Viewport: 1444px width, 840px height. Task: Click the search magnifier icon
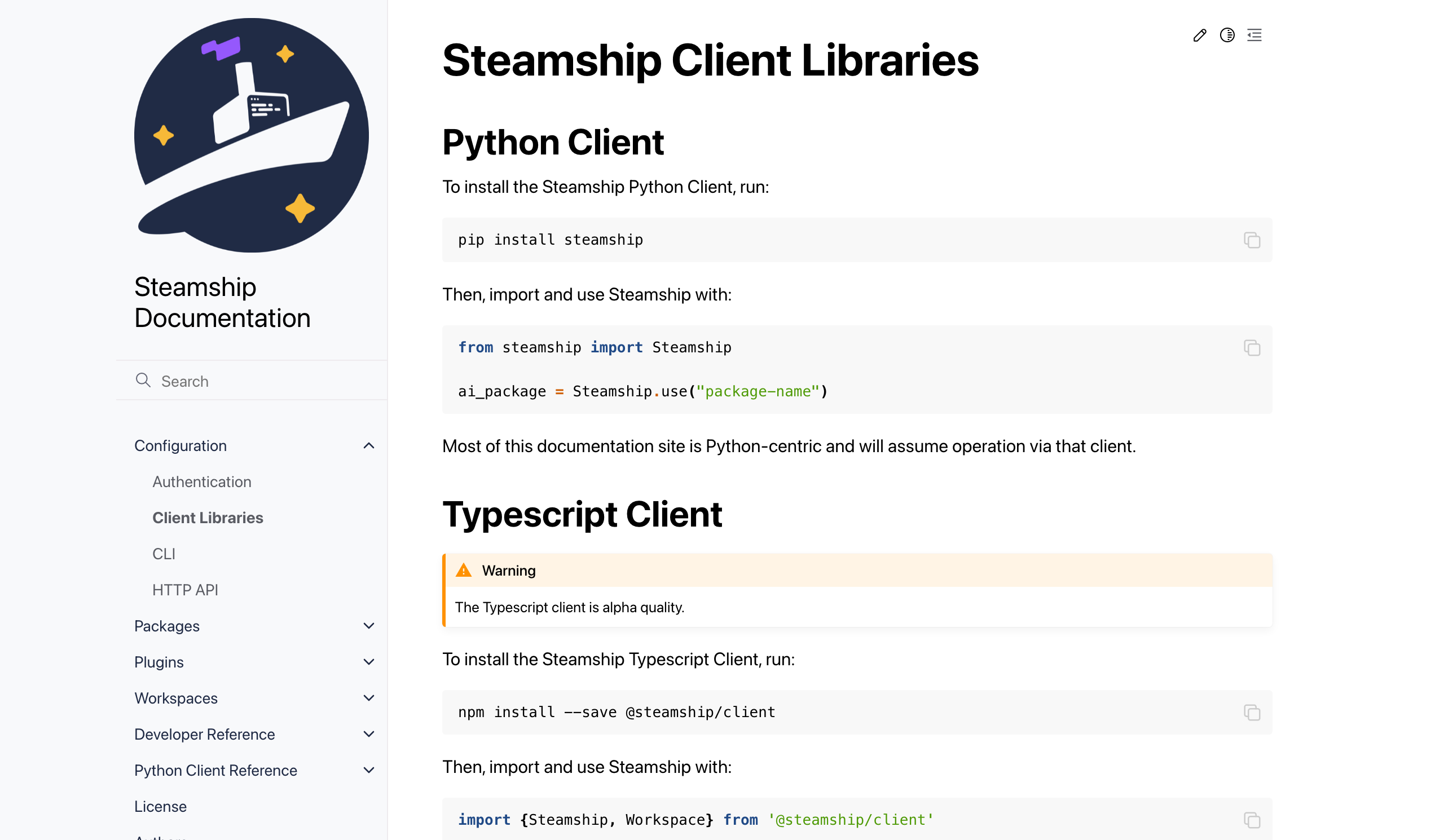143,381
